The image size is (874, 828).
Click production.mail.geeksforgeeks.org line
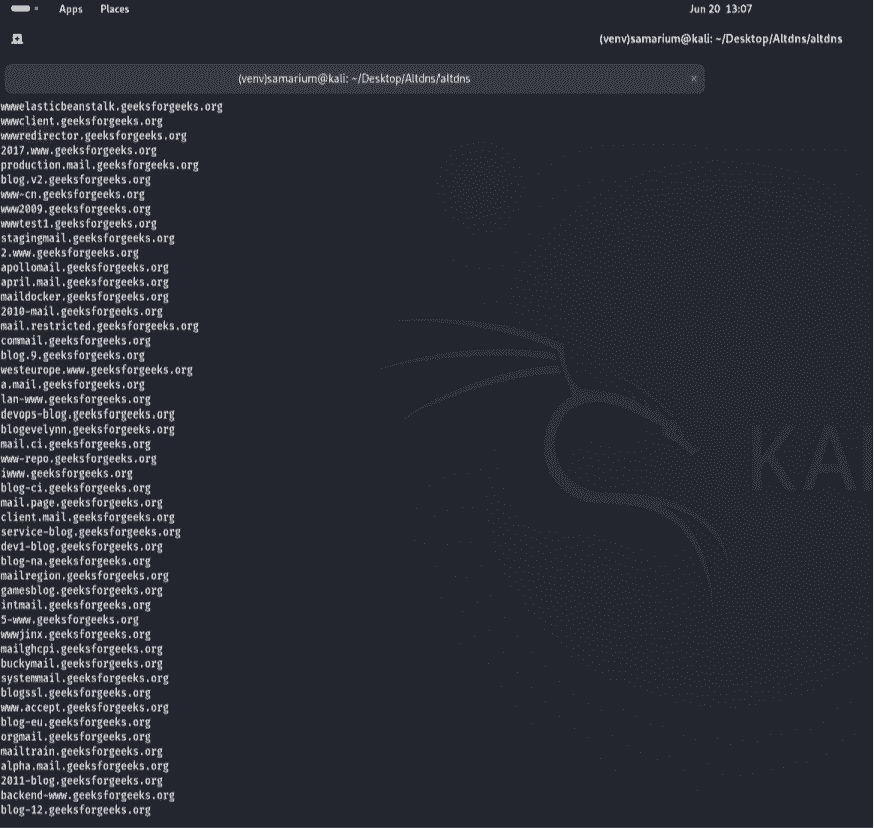point(100,165)
